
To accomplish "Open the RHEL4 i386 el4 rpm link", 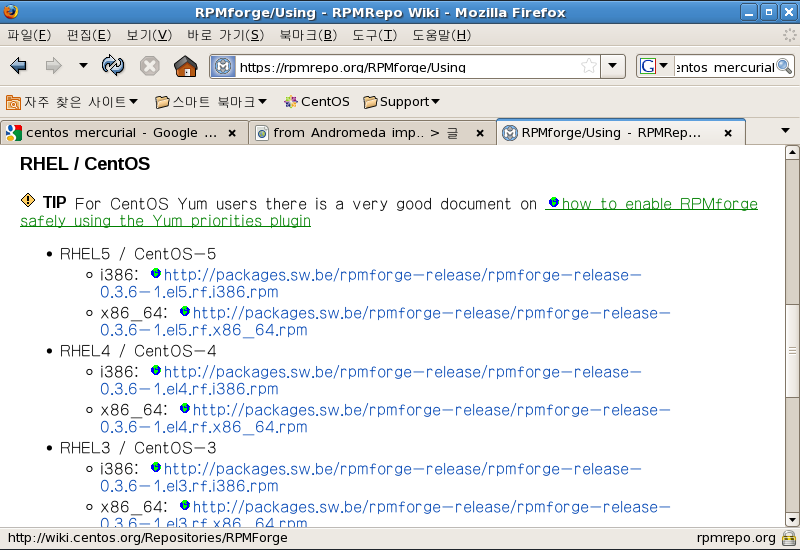I will tap(370, 380).
